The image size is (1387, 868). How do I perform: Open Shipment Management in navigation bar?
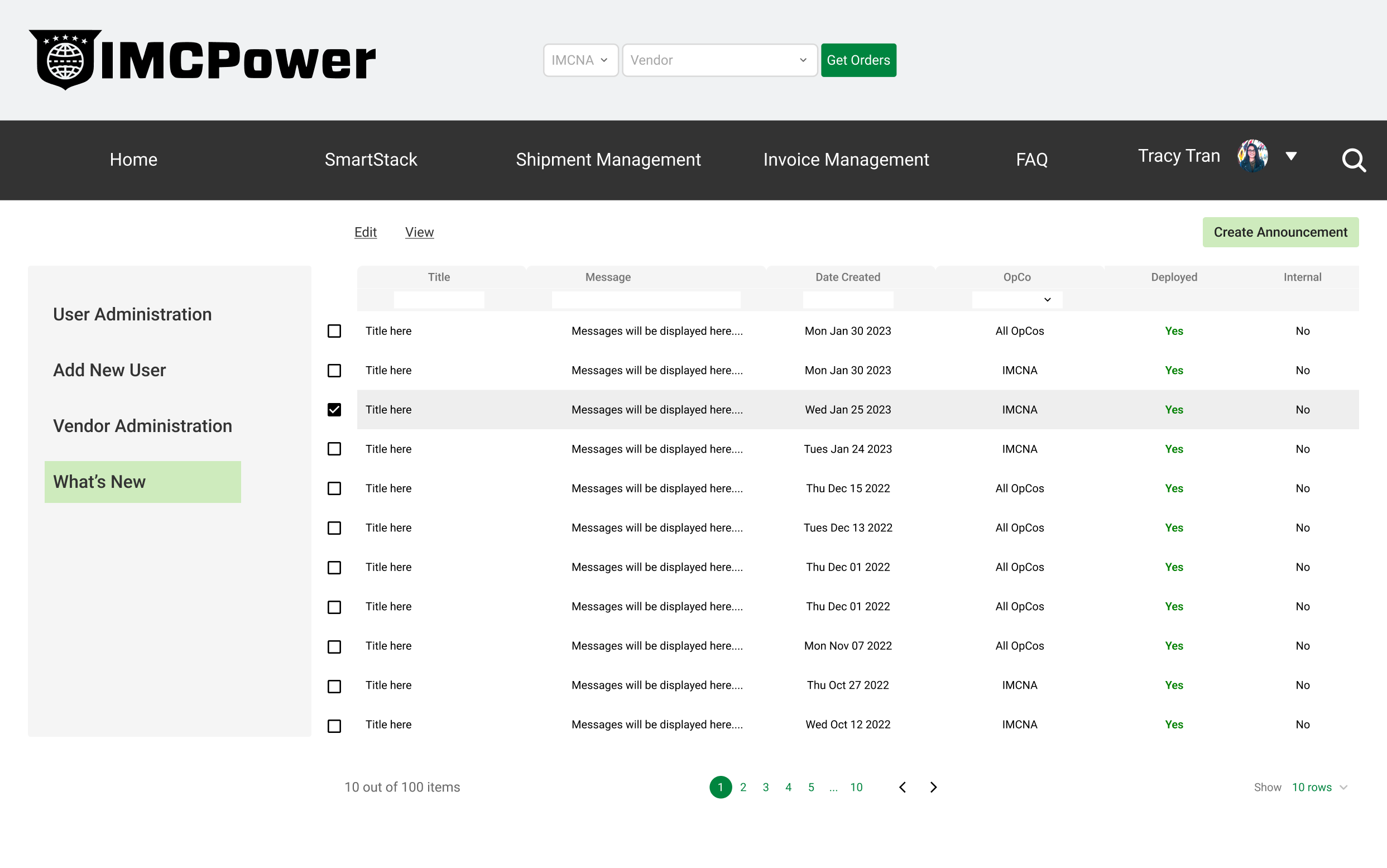click(x=608, y=160)
